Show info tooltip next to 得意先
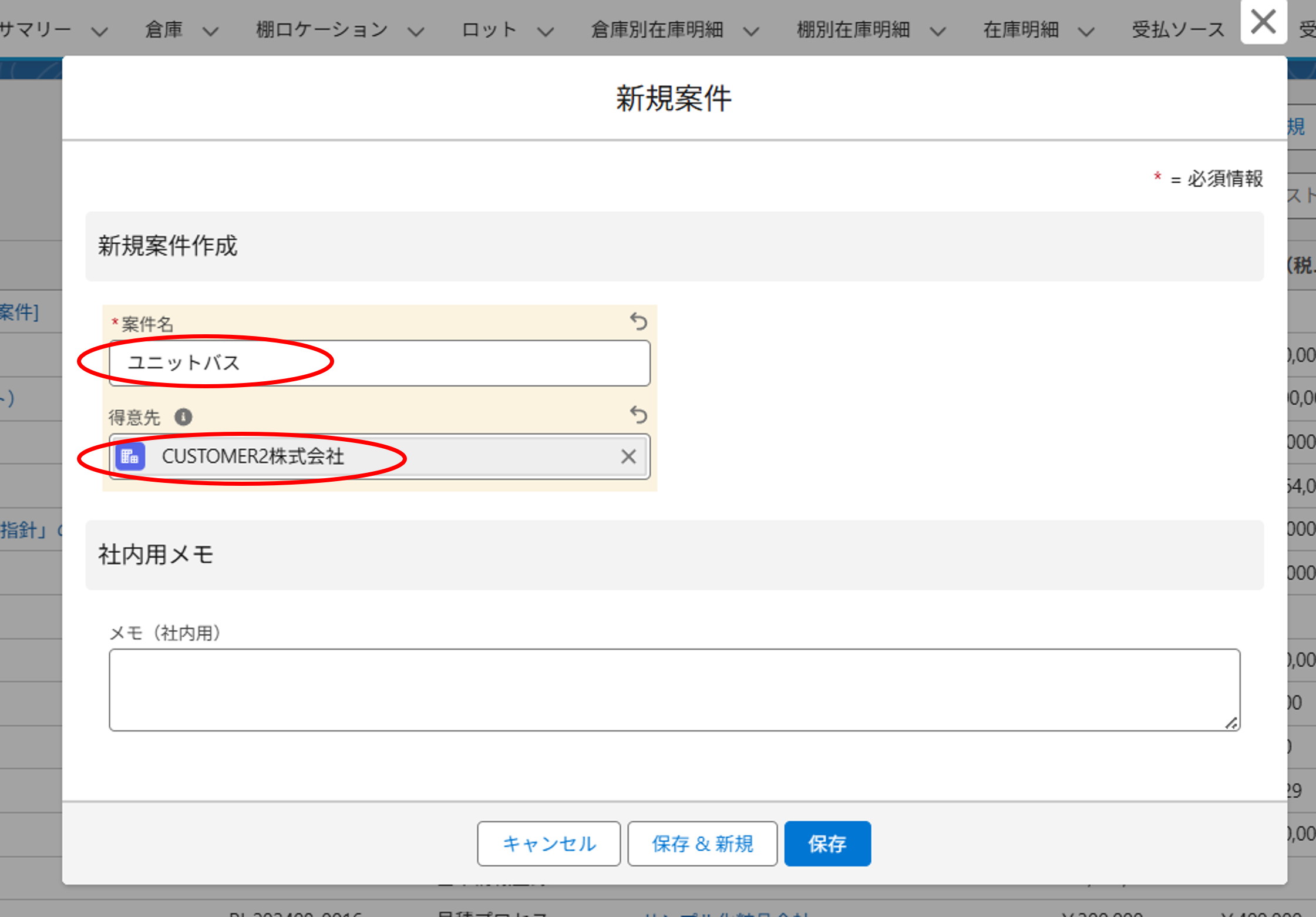This screenshot has height=917, width=1316. coord(183,417)
